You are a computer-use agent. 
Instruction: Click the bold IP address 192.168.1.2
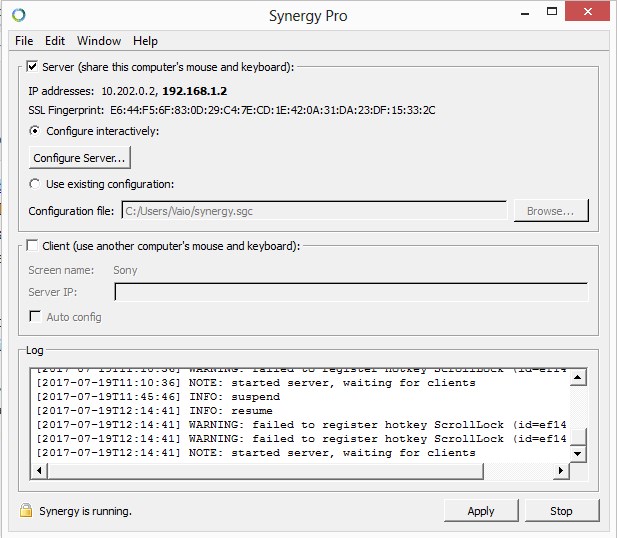pos(195,91)
